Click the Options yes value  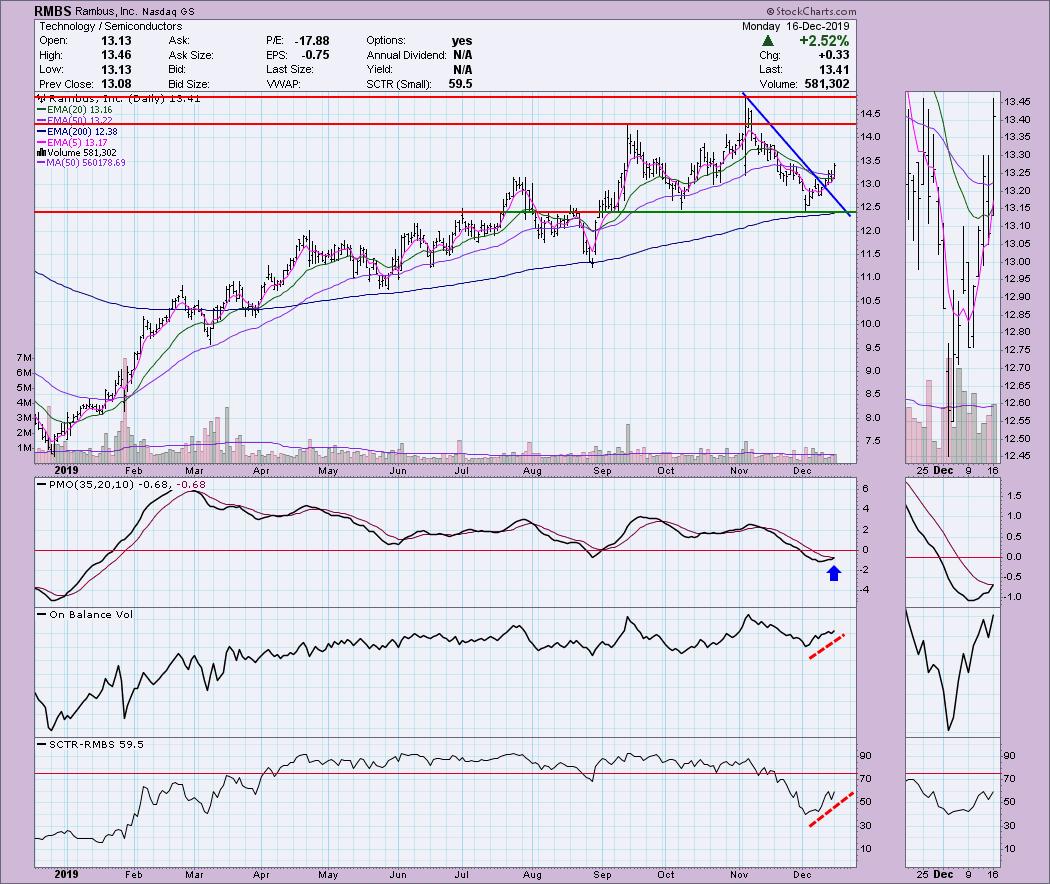[461, 41]
